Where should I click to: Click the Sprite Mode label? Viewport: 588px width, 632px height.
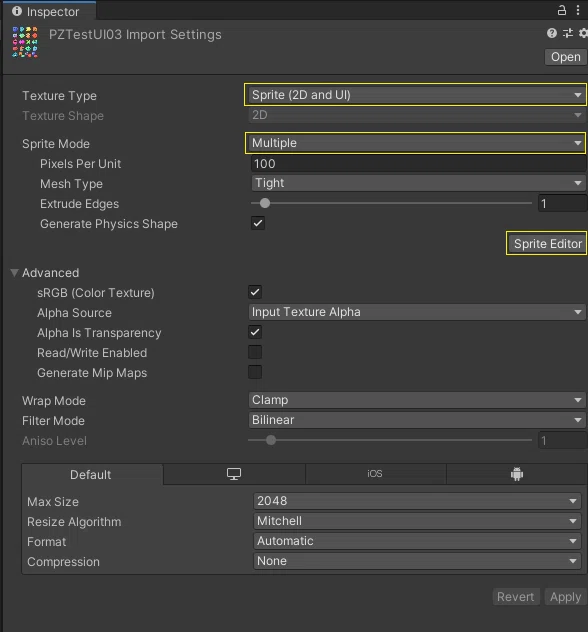(56, 144)
